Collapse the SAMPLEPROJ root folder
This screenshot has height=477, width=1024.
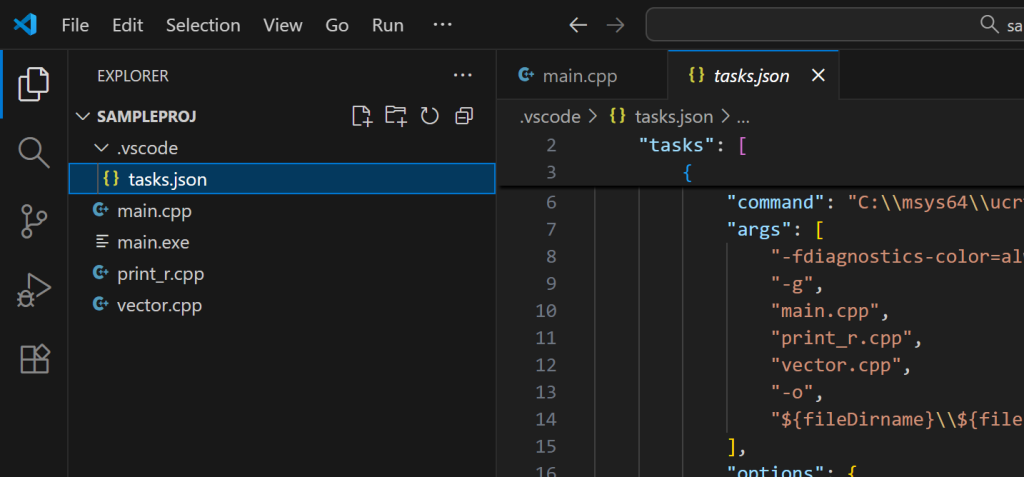(x=83, y=117)
